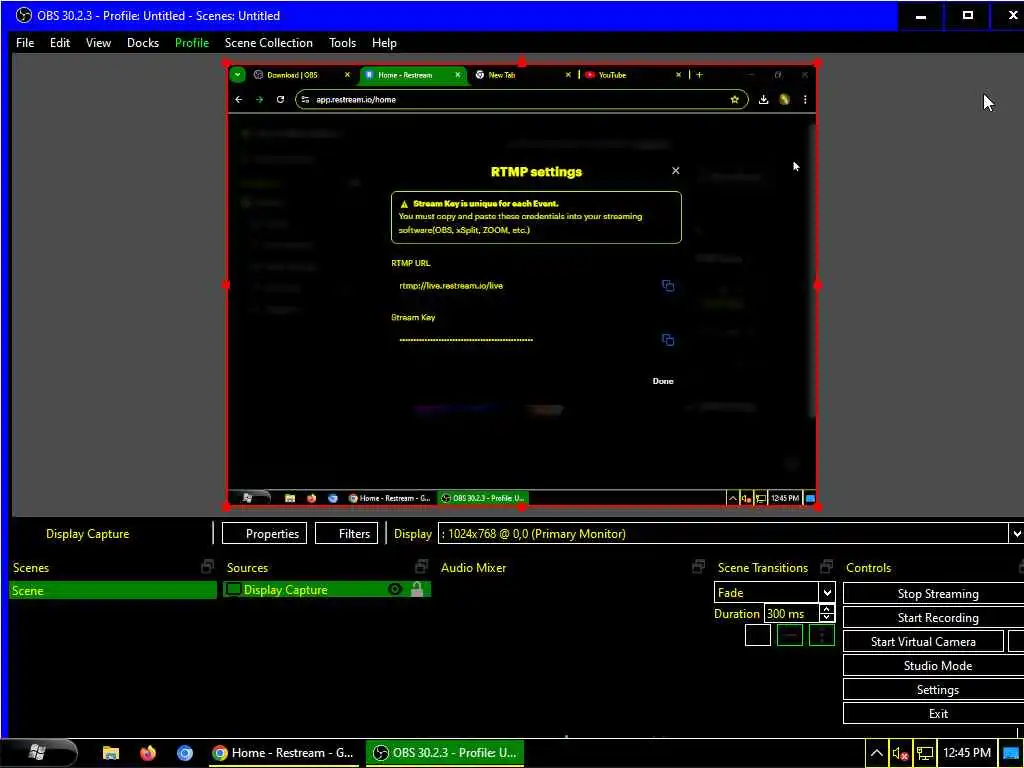This screenshot has width=1024, height=768.
Task: Open the Tools menu
Action: [x=342, y=42]
